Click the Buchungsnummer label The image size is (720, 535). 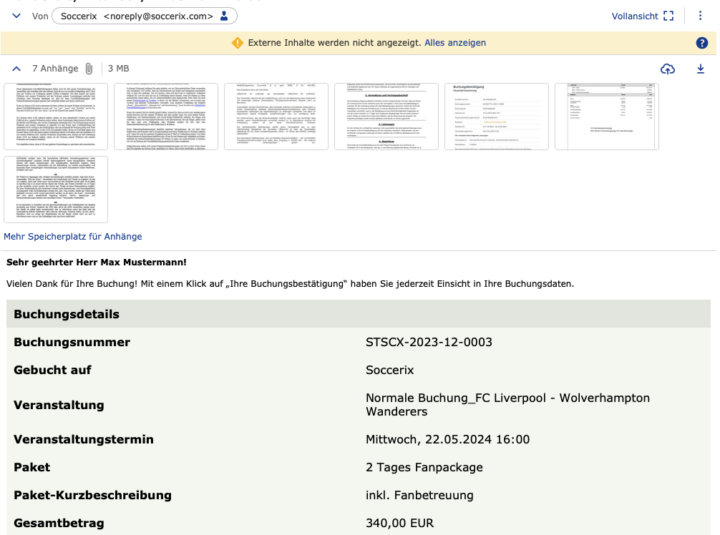pyautogui.click(x=72, y=342)
